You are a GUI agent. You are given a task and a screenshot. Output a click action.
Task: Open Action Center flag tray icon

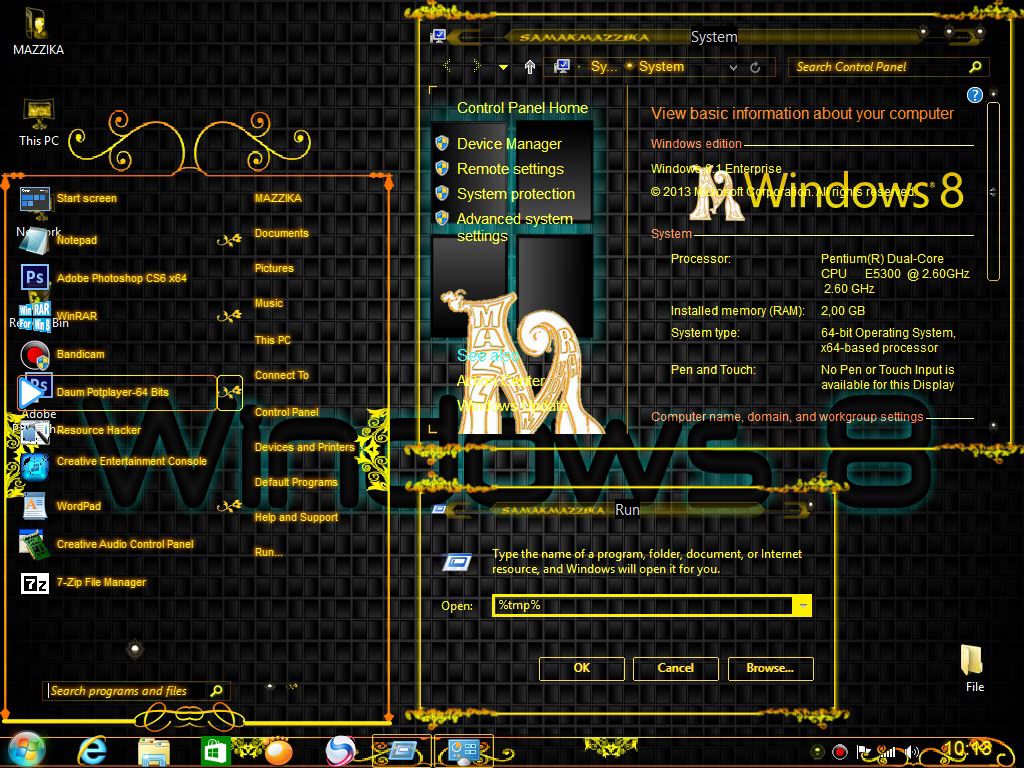click(863, 752)
